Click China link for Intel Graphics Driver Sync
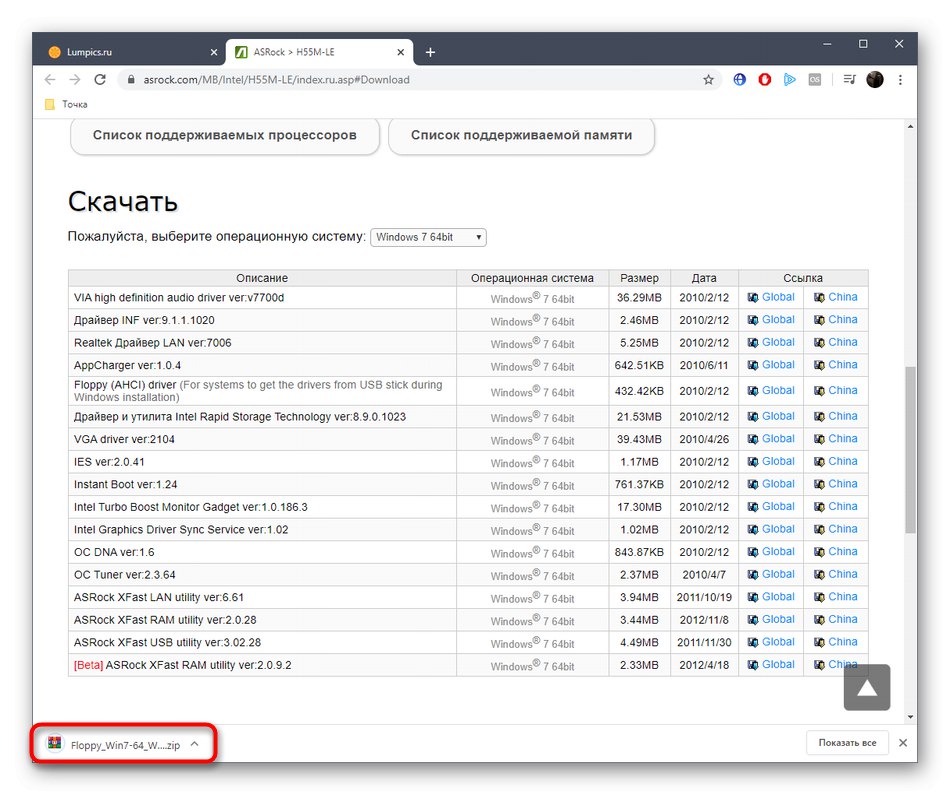 click(x=843, y=528)
